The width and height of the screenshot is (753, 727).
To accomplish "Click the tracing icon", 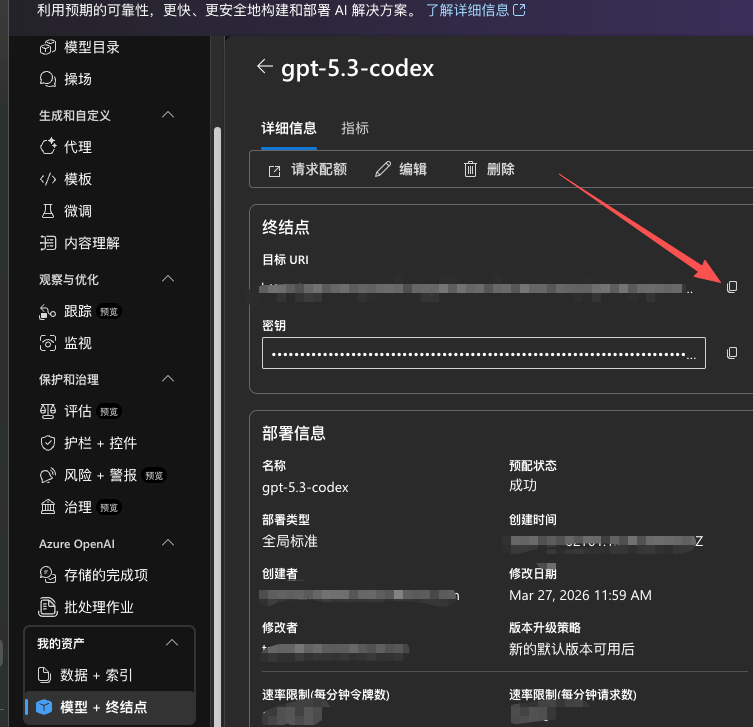I will [48, 311].
